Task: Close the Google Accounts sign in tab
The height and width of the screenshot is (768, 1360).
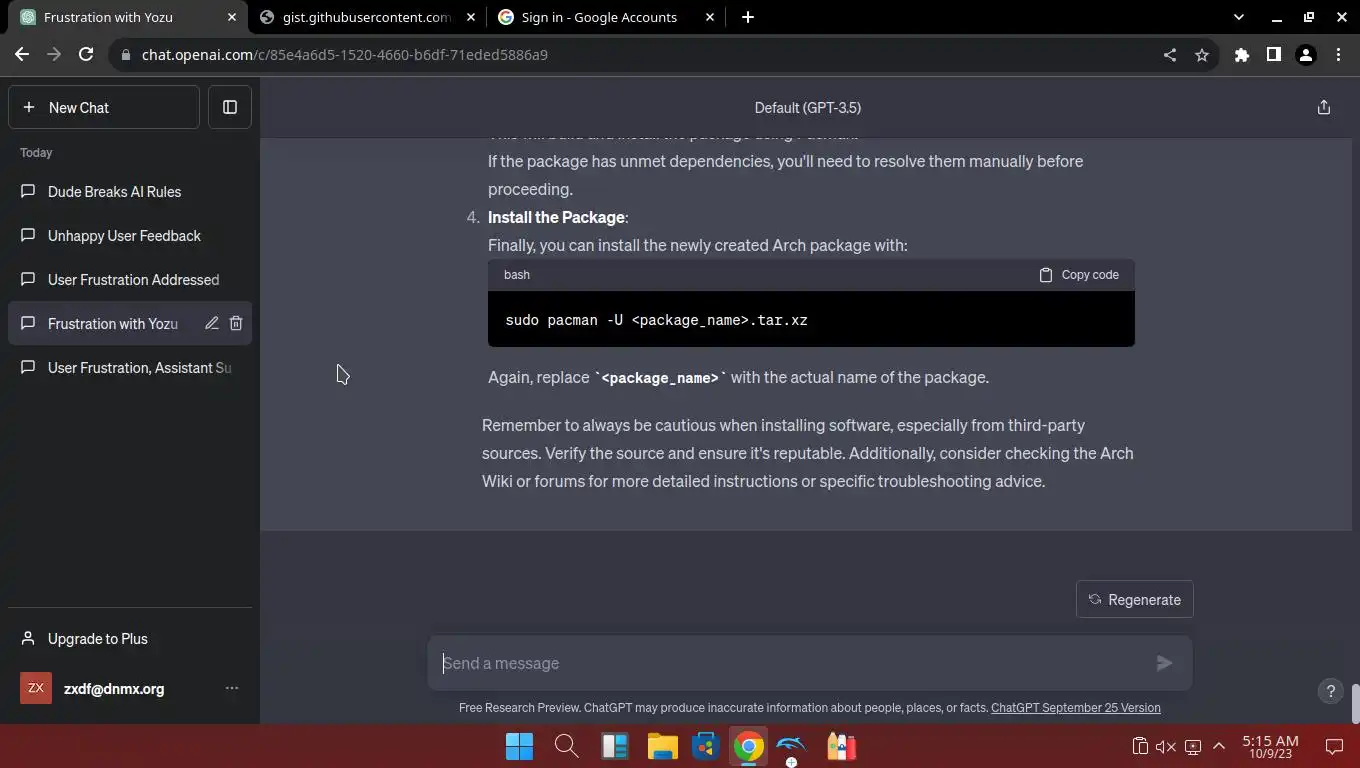Action: (710, 17)
